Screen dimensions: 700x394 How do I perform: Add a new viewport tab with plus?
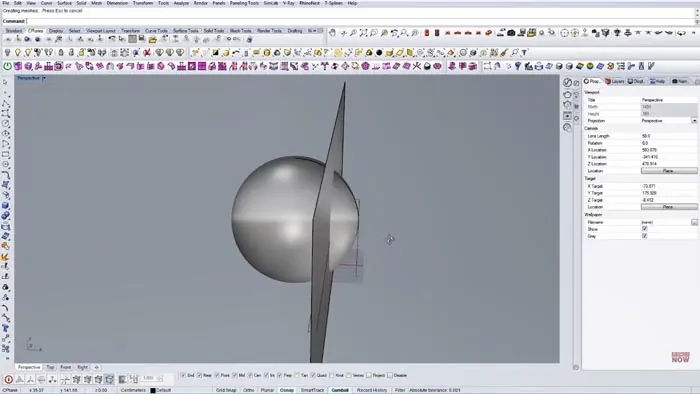point(96,367)
